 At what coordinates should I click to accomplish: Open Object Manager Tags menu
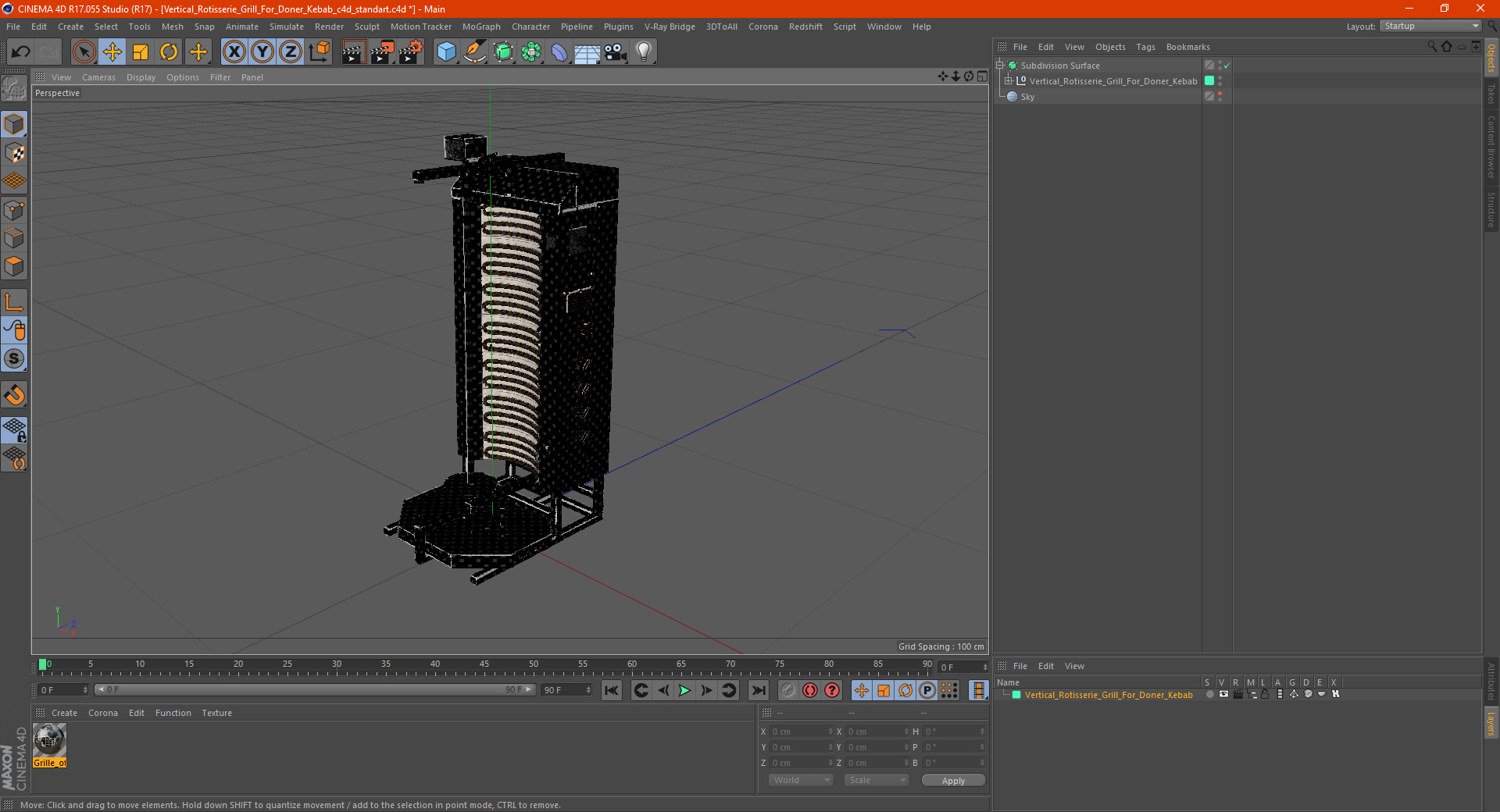click(1145, 47)
